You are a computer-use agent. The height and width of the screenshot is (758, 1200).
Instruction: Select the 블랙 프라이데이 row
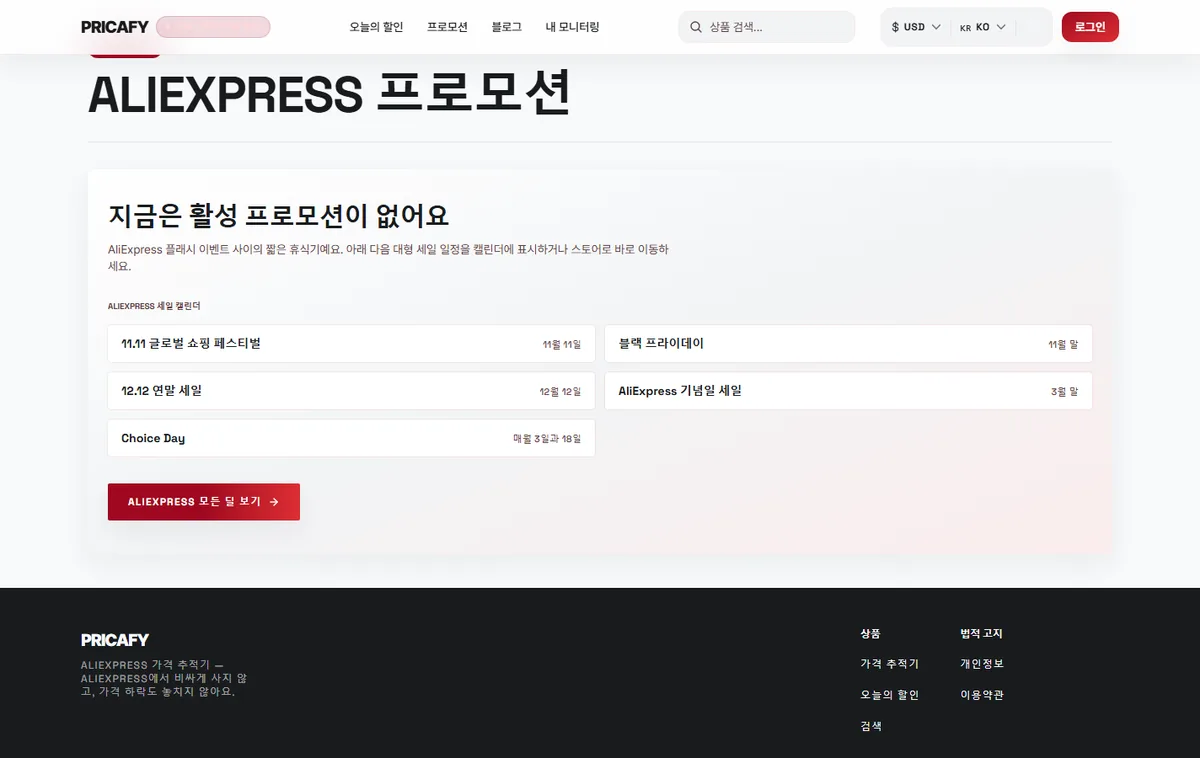[x=848, y=343]
